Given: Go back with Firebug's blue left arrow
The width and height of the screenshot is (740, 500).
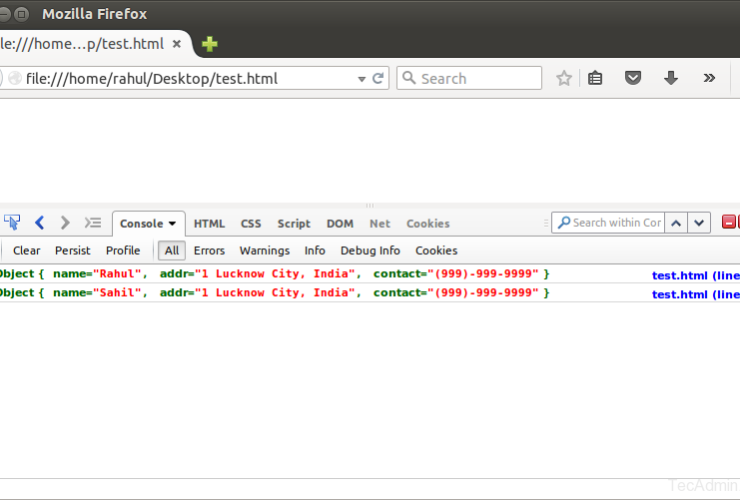Looking at the screenshot, I should coord(40,223).
